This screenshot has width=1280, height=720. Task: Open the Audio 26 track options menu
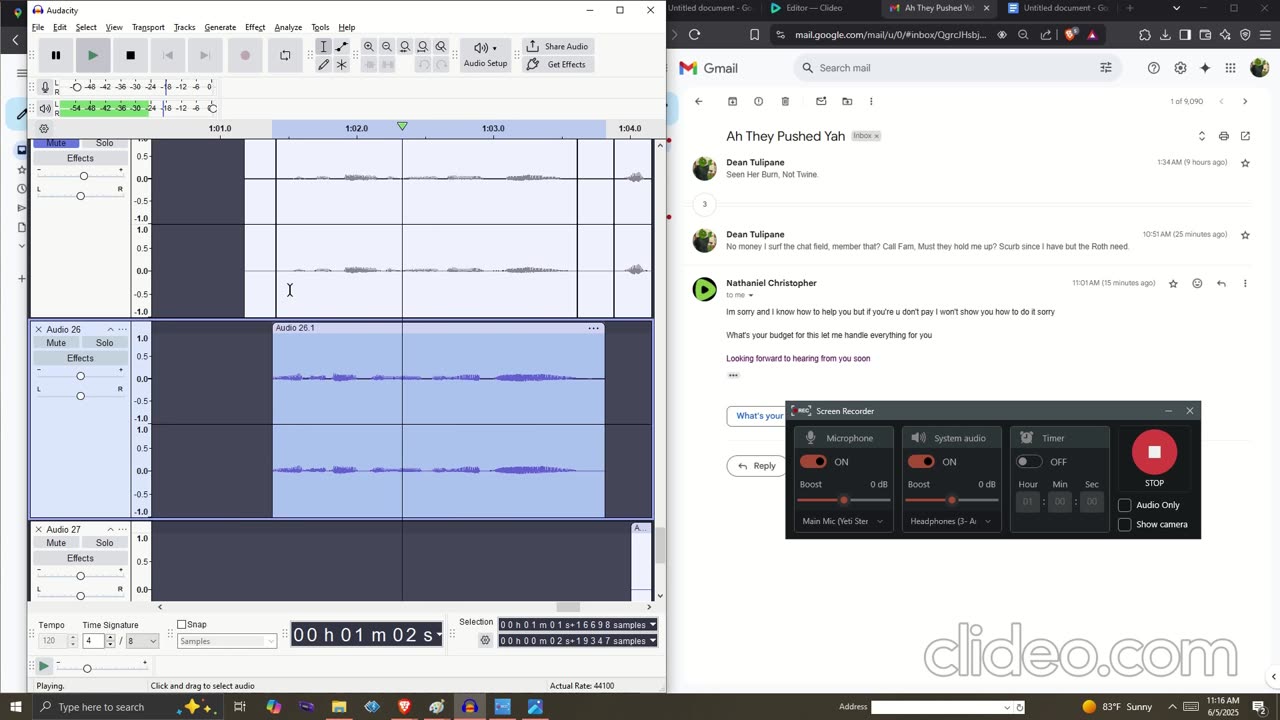coord(123,329)
